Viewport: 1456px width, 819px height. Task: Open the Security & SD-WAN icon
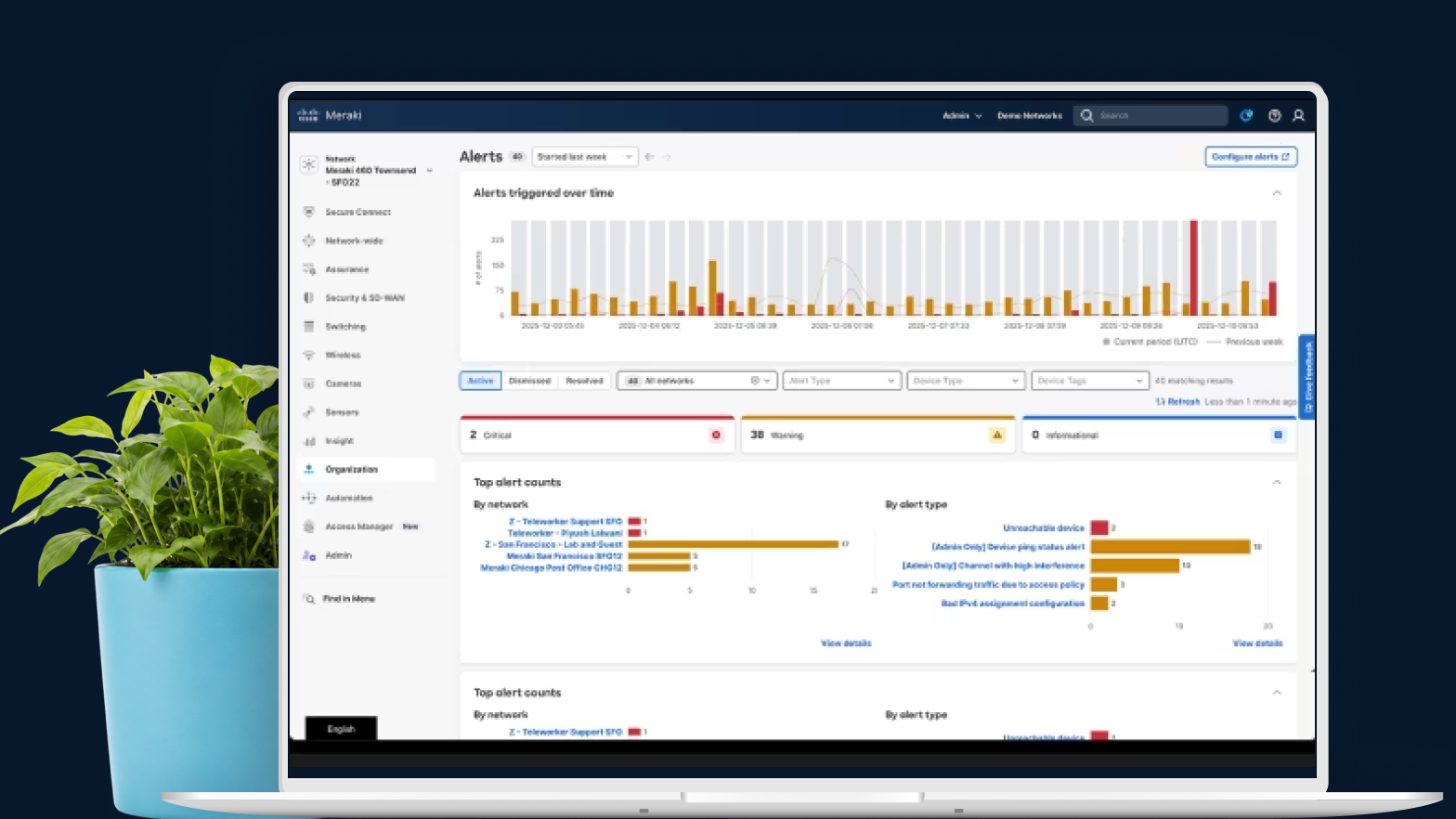tap(309, 298)
